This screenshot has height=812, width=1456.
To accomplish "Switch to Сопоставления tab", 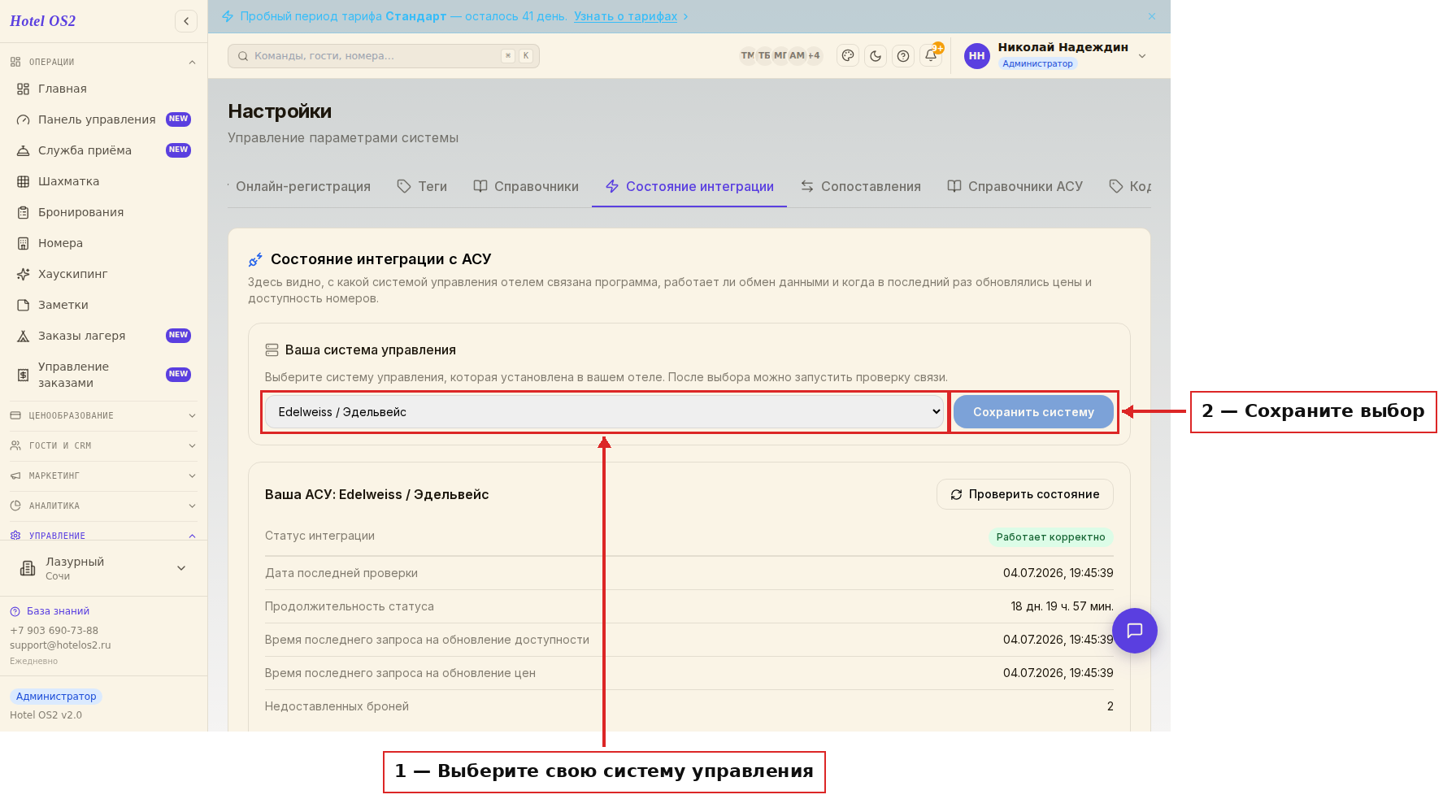I will pyautogui.click(x=860, y=186).
